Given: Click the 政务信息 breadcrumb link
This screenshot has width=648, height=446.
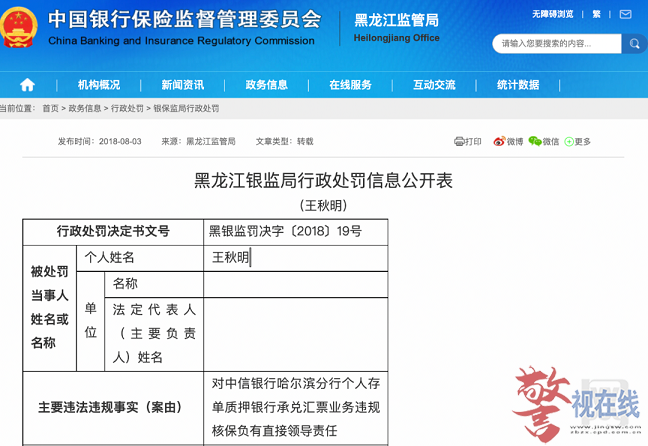Looking at the screenshot, I should click(x=85, y=108).
